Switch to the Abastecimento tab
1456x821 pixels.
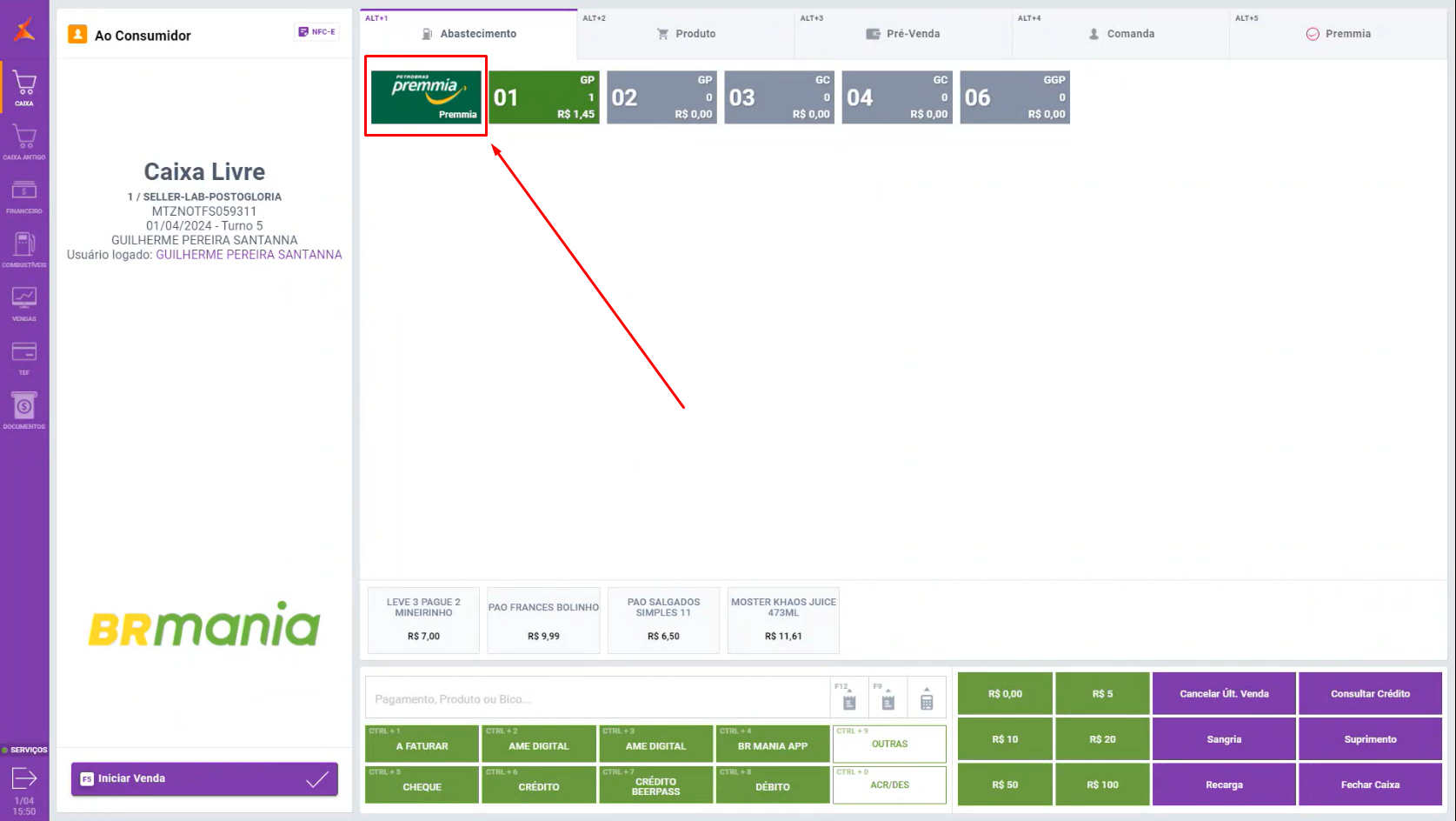[469, 34]
